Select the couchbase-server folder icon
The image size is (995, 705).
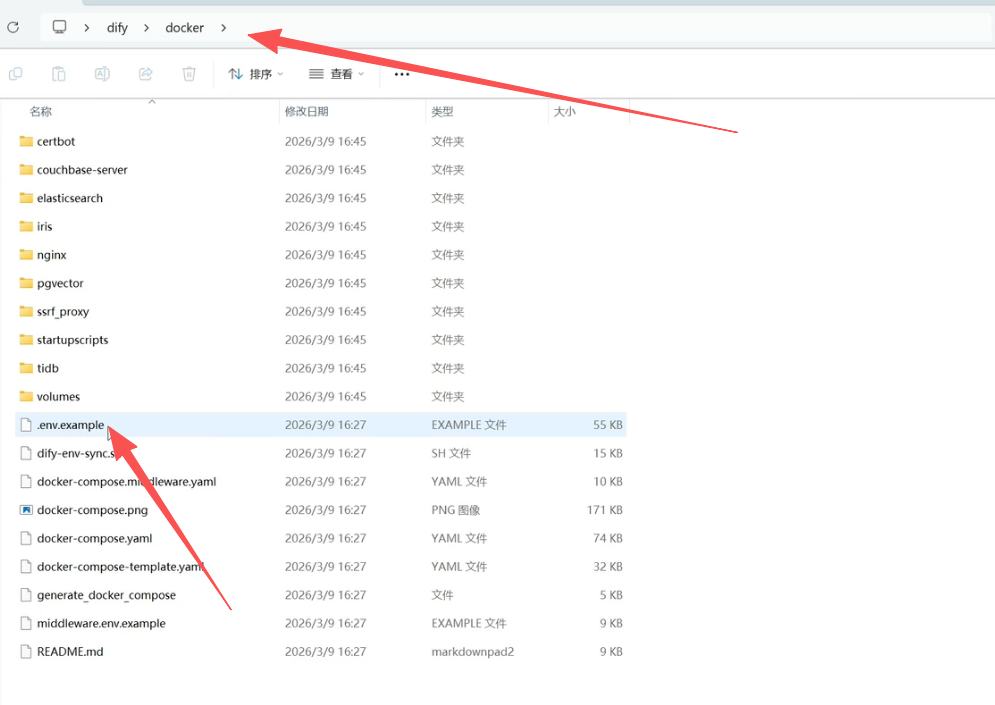tap(26, 169)
